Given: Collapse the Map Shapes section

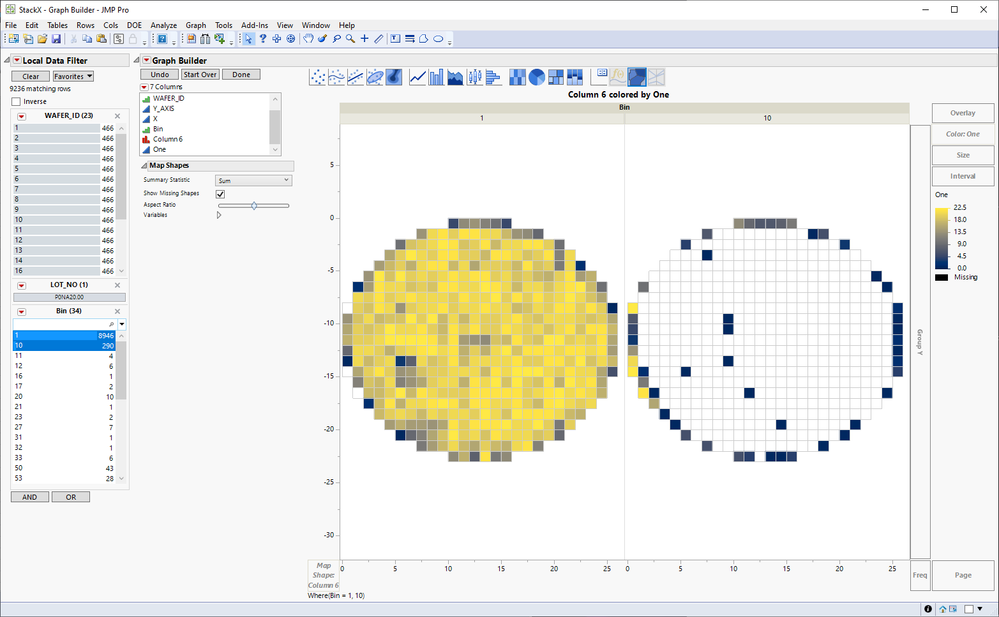Looking at the screenshot, I should coord(144,166).
